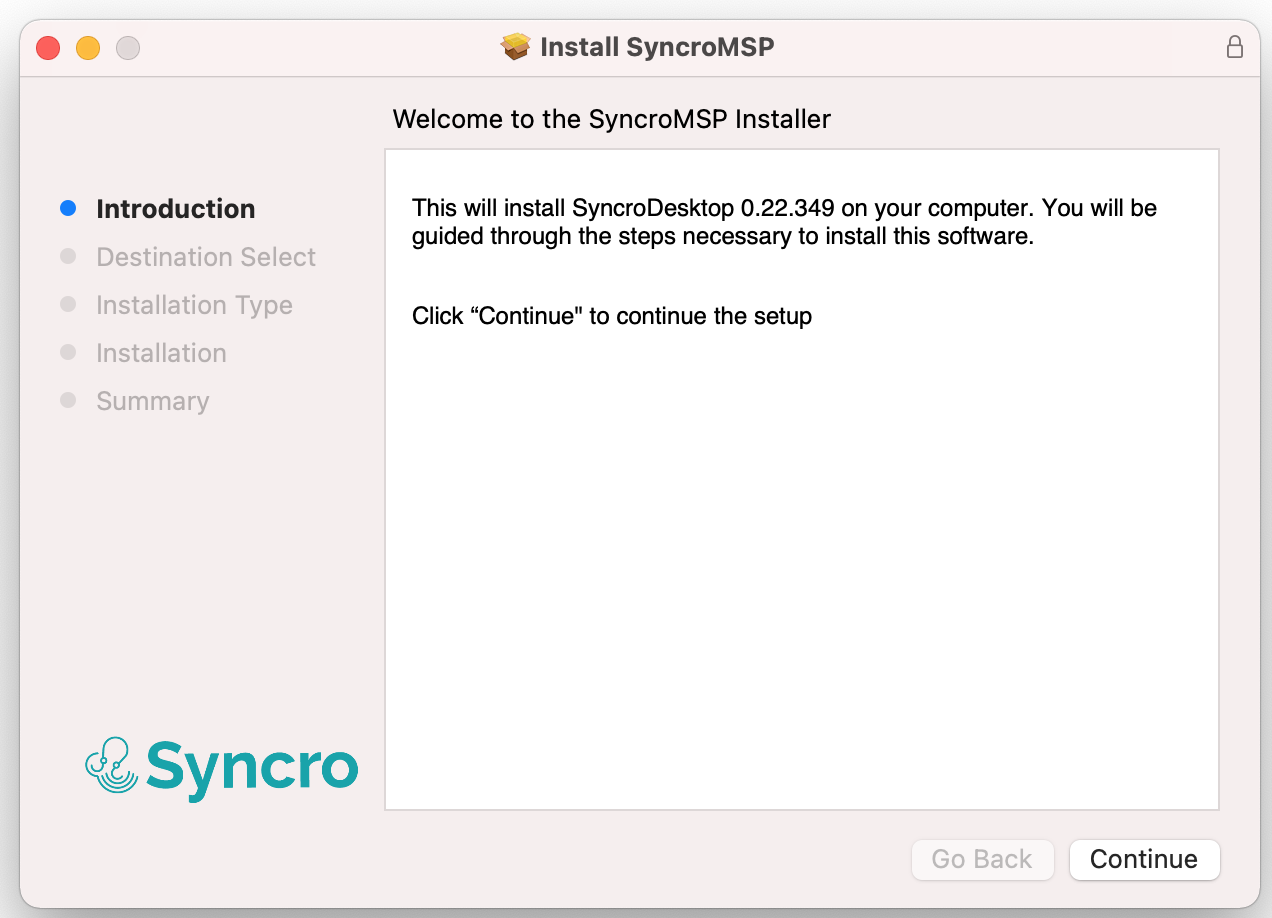Go to the Installation step label
The image size is (1272, 918).
[x=161, y=353]
